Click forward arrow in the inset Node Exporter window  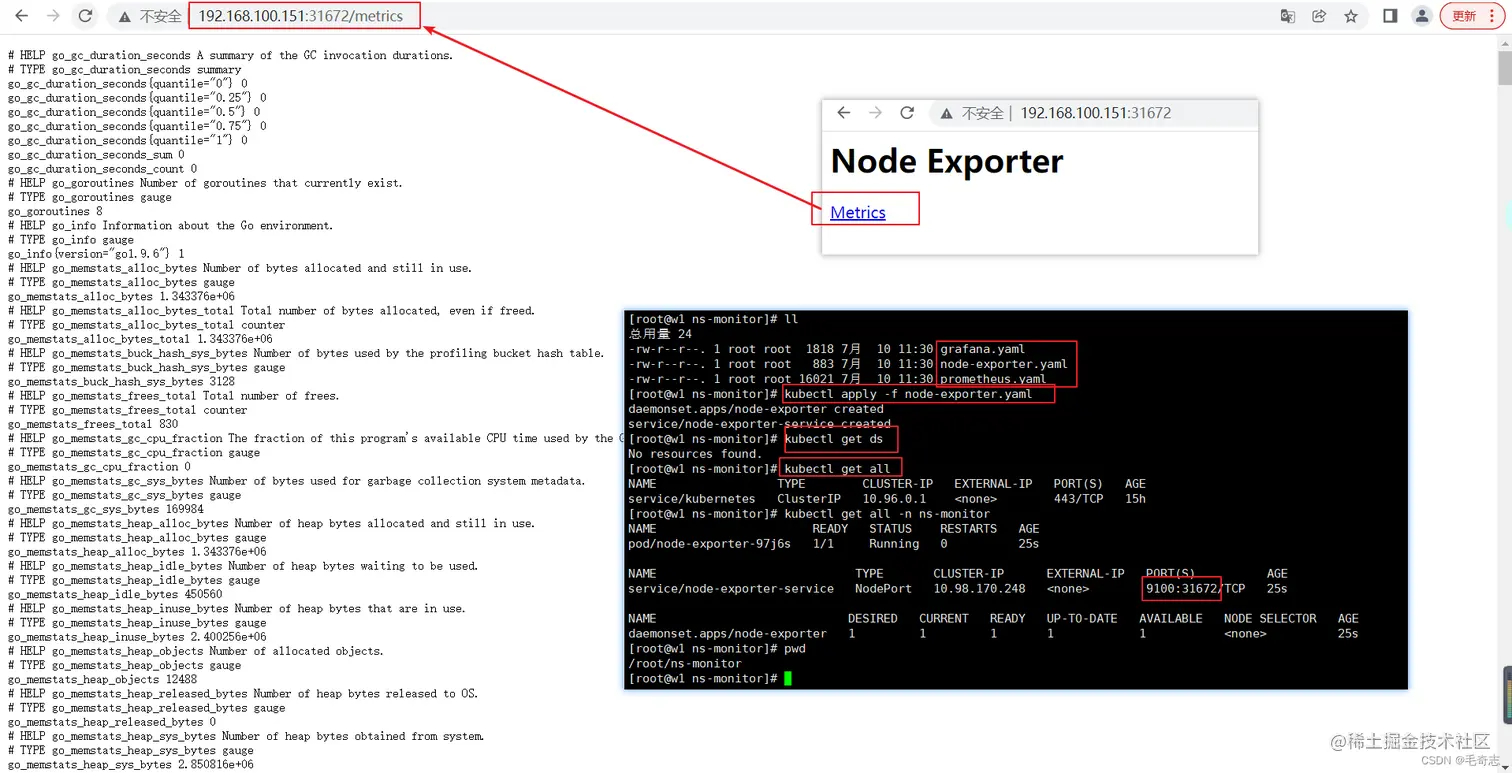(875, 113)
